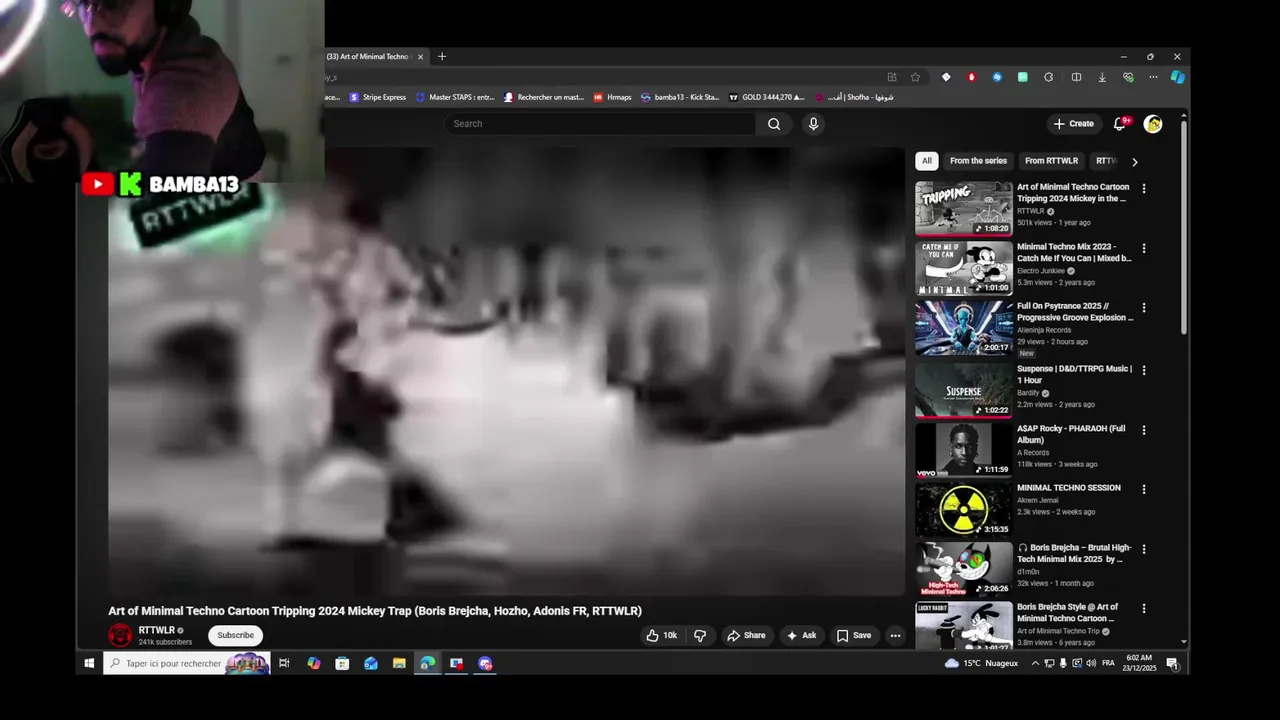Image resolution: width=1280 pixels, height=720 pixels.
Task: Click the Ask button
Action: (x=802, y=635)
